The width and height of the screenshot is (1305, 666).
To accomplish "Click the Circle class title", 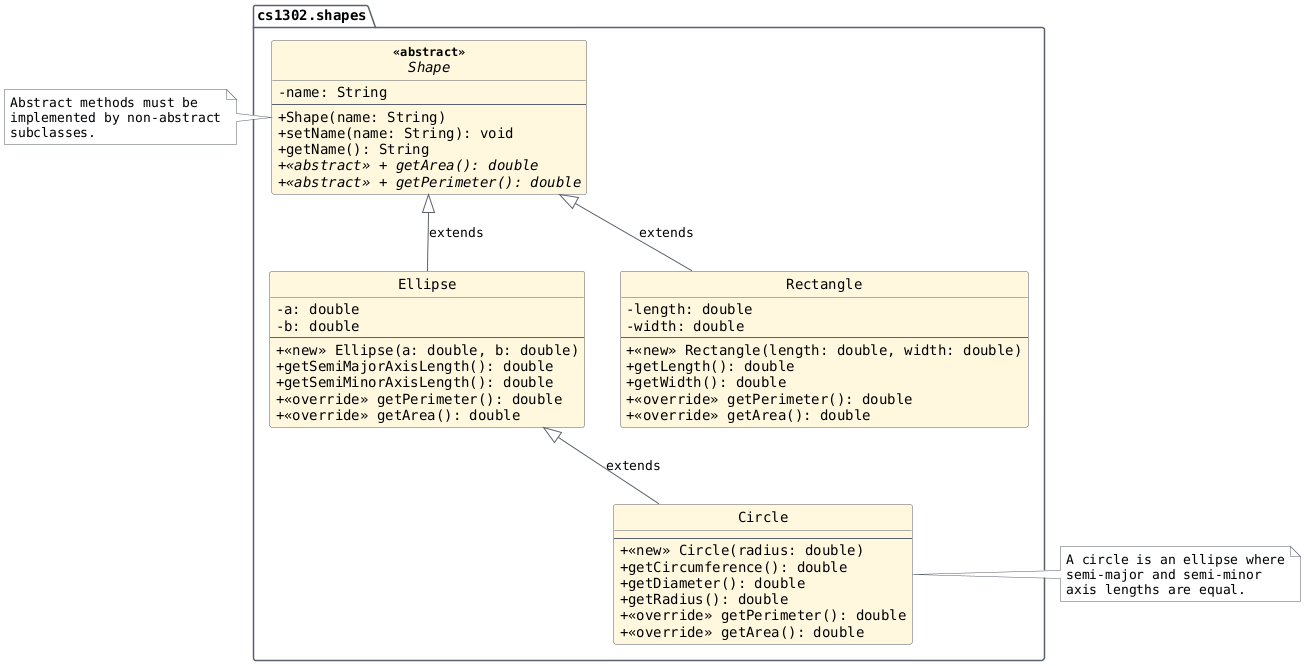I will (x=763, y=518).
